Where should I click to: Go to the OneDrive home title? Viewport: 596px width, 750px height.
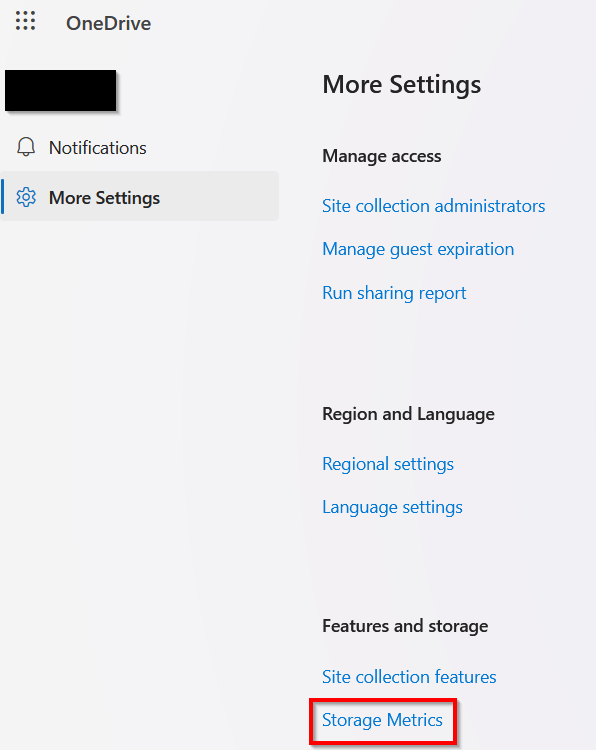[109, 23]
